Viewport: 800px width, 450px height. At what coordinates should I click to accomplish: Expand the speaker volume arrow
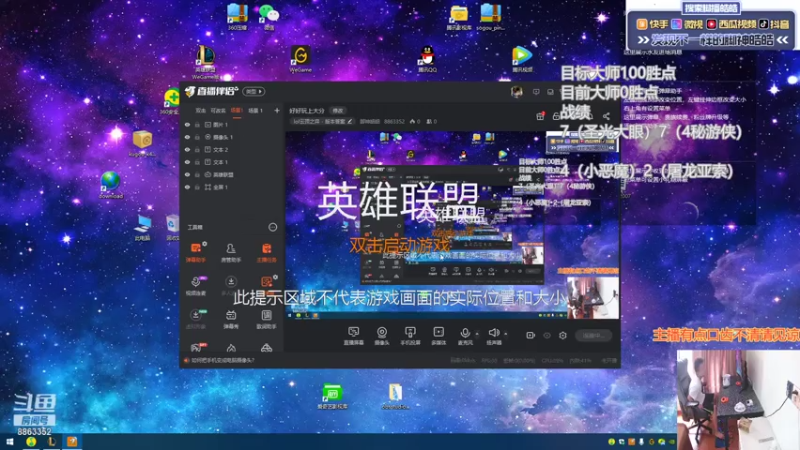506,334
